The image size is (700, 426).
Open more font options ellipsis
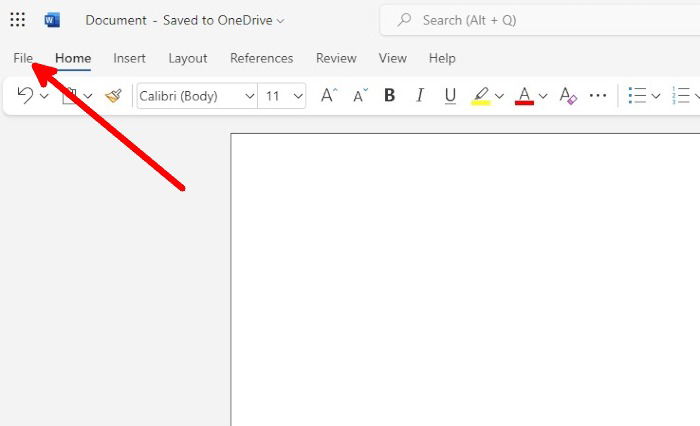(598, 95)
